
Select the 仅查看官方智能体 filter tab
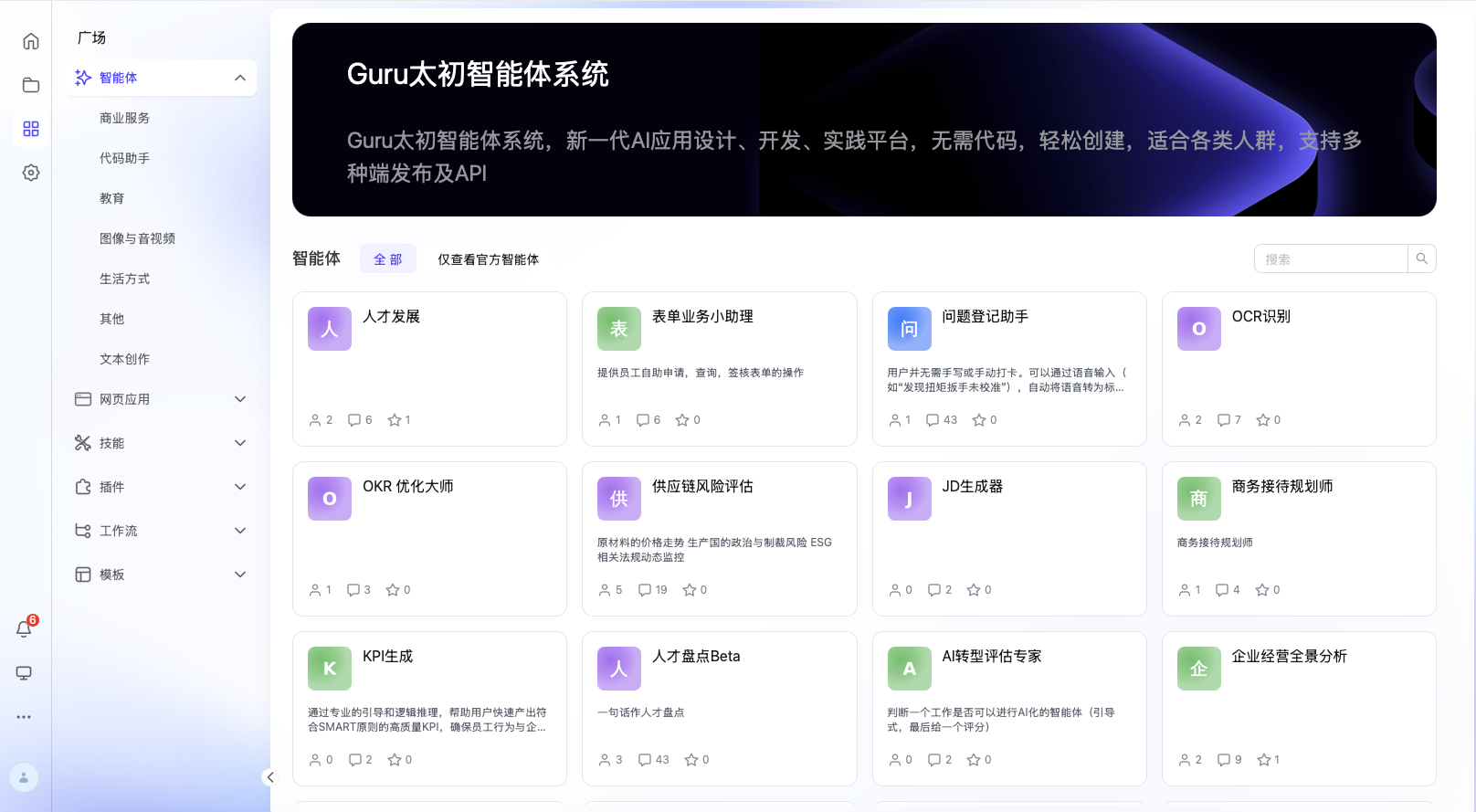click(488, 259)
